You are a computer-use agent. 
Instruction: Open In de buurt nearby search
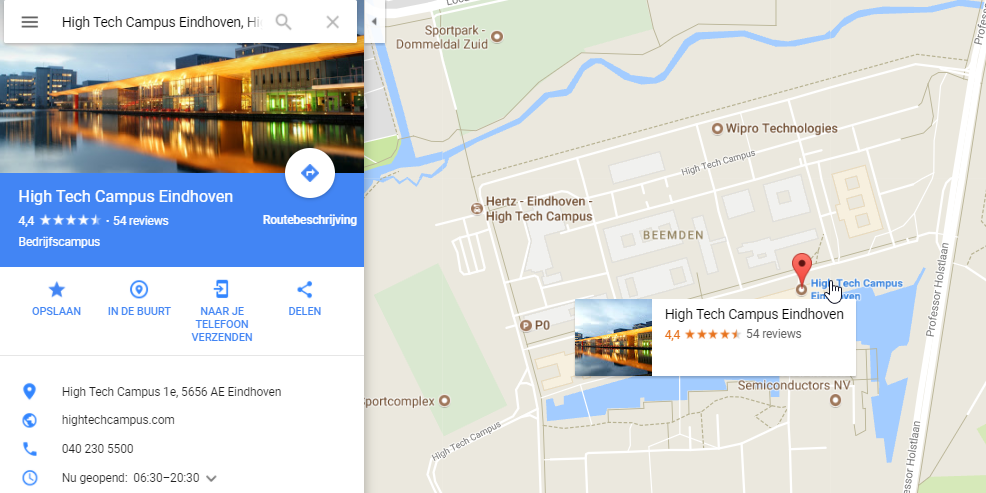pyautogui.click(x=139, y=300)
